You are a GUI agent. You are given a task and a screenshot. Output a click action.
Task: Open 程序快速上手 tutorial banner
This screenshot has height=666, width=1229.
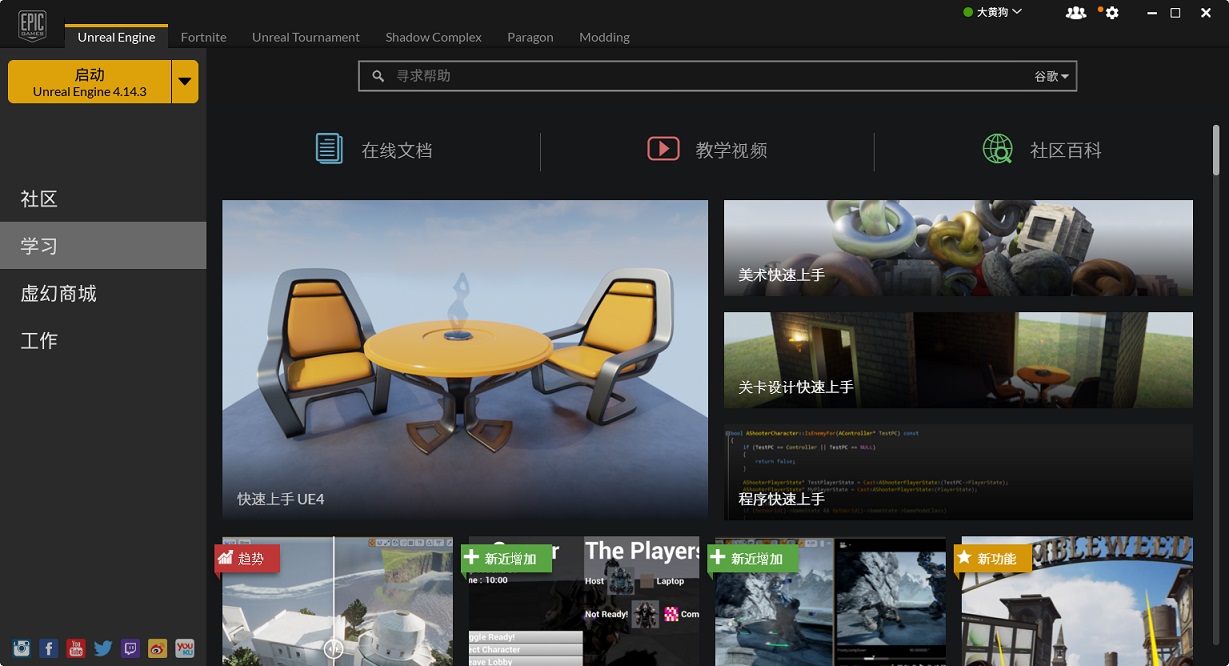pos(958,472)
